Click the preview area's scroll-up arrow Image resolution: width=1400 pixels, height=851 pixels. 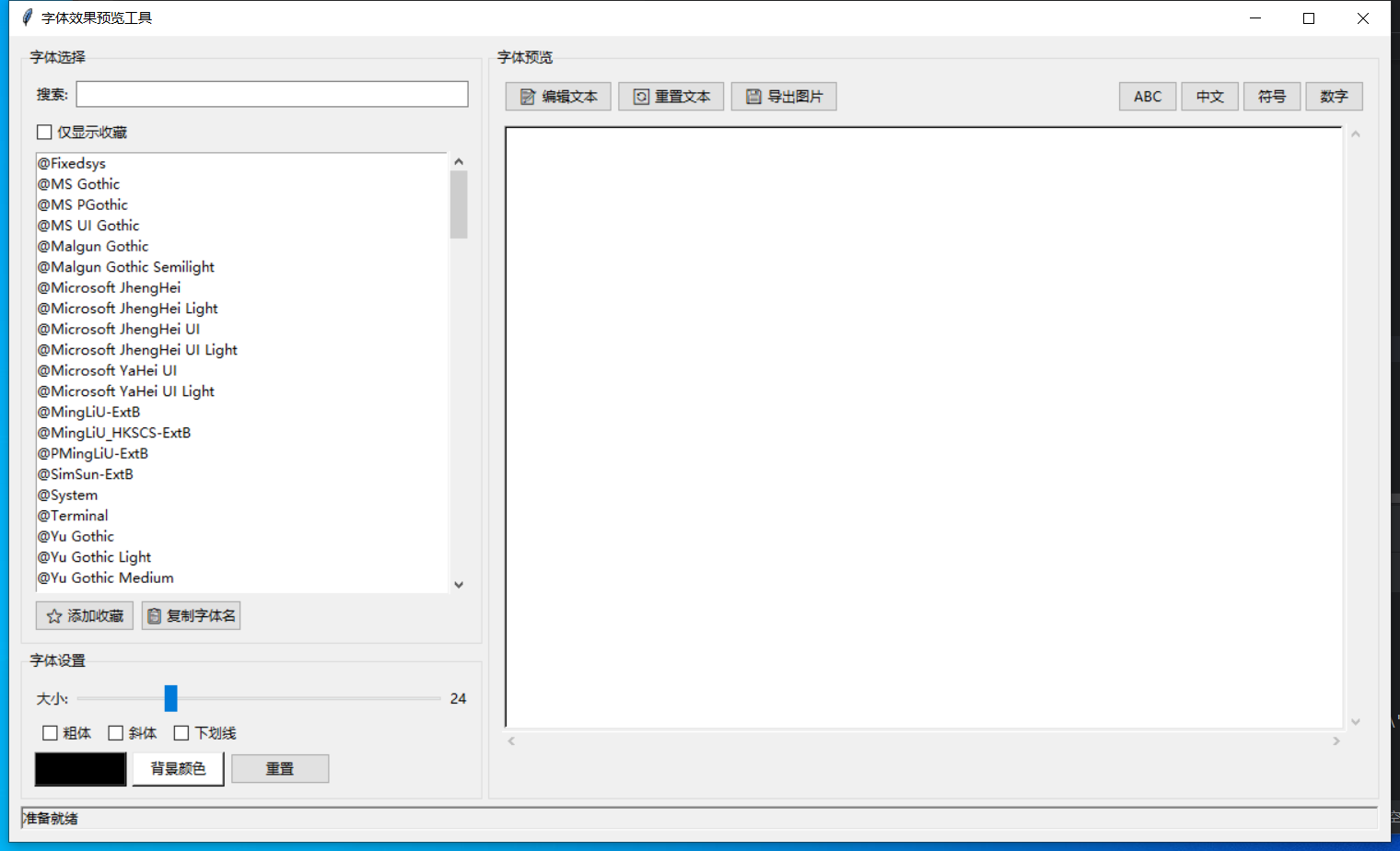1356,134
